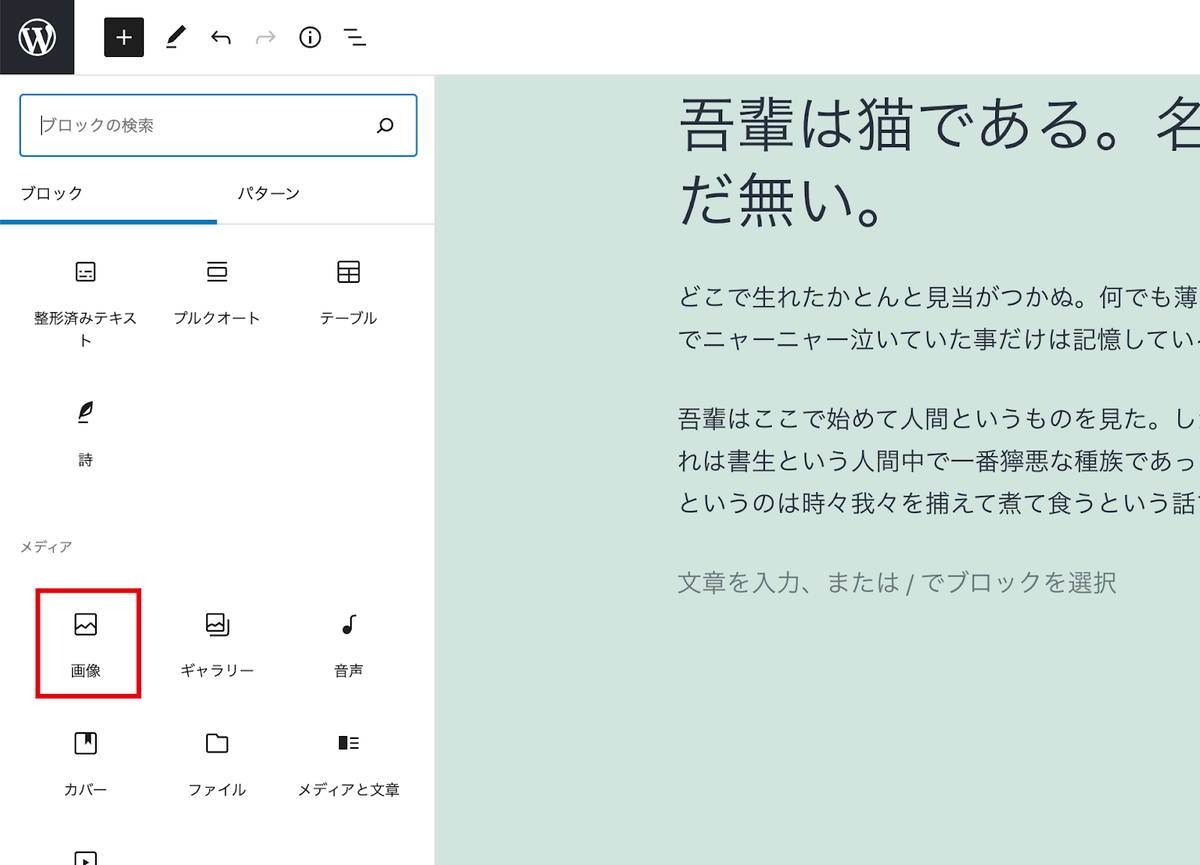The image size is (1200, 865).
Task: Focus the ブロックの検索 search field
Action: coord(218,125)
